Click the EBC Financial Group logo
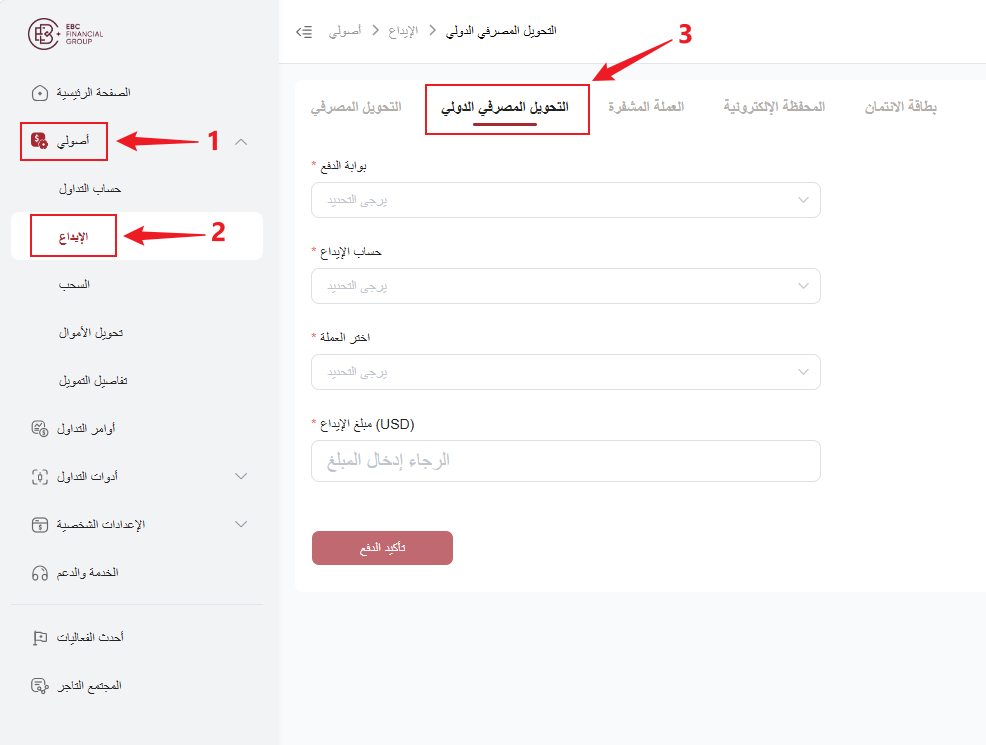Viewport: 986px width, 745px height. (65, 34)
